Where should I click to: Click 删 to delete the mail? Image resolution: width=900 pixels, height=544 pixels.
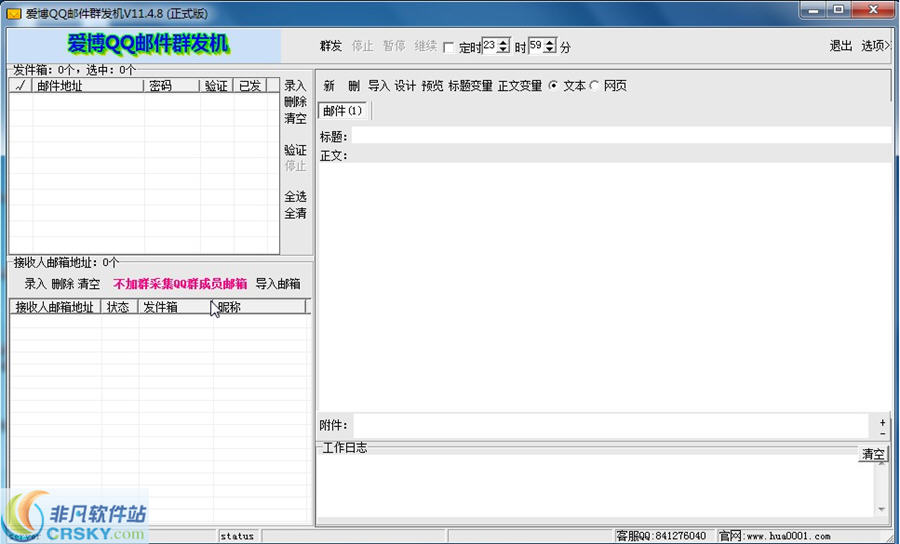[354, 86]
